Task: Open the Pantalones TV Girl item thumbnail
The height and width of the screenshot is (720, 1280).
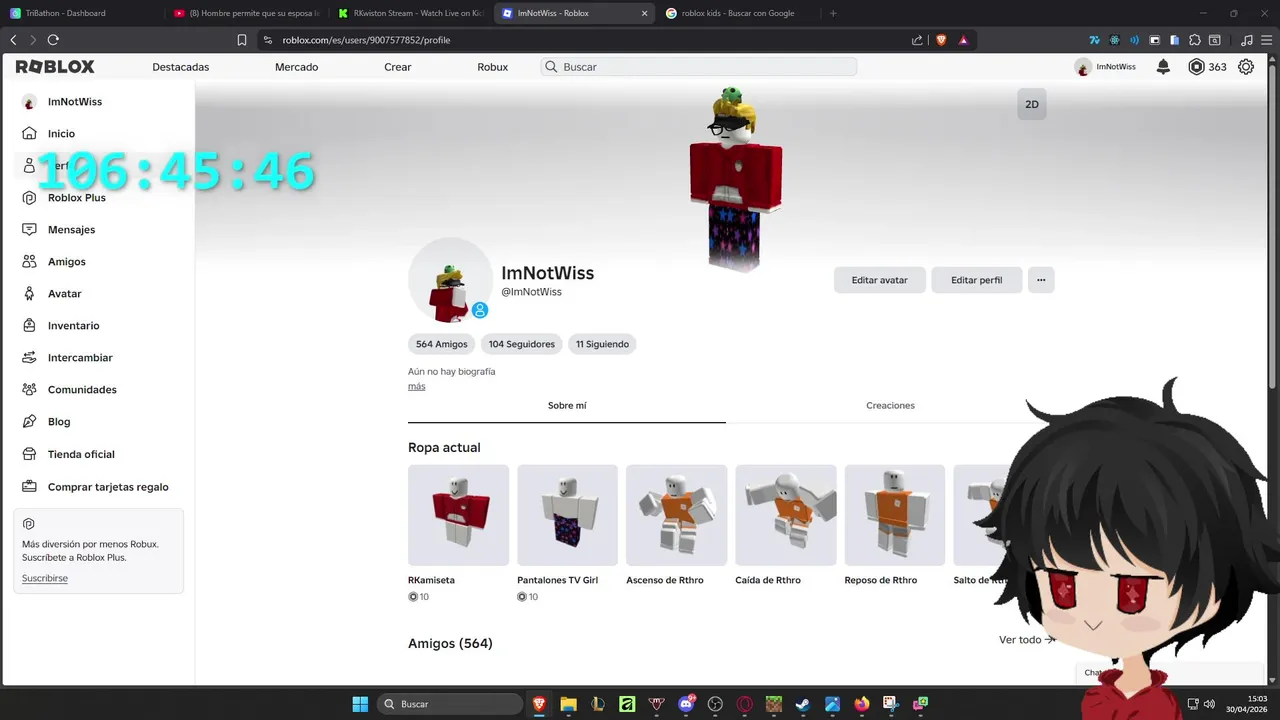Action: [x=567, y=515]
